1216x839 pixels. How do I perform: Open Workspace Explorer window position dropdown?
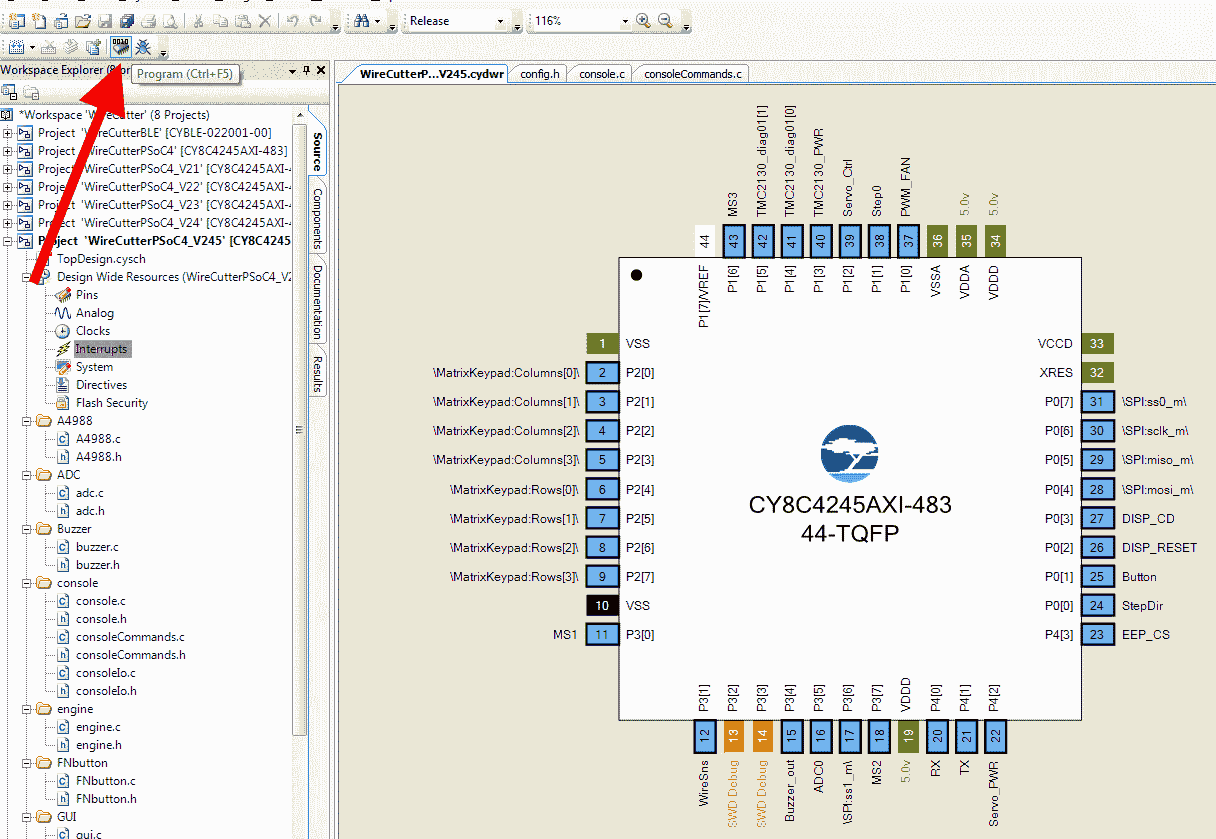point(293,70)
